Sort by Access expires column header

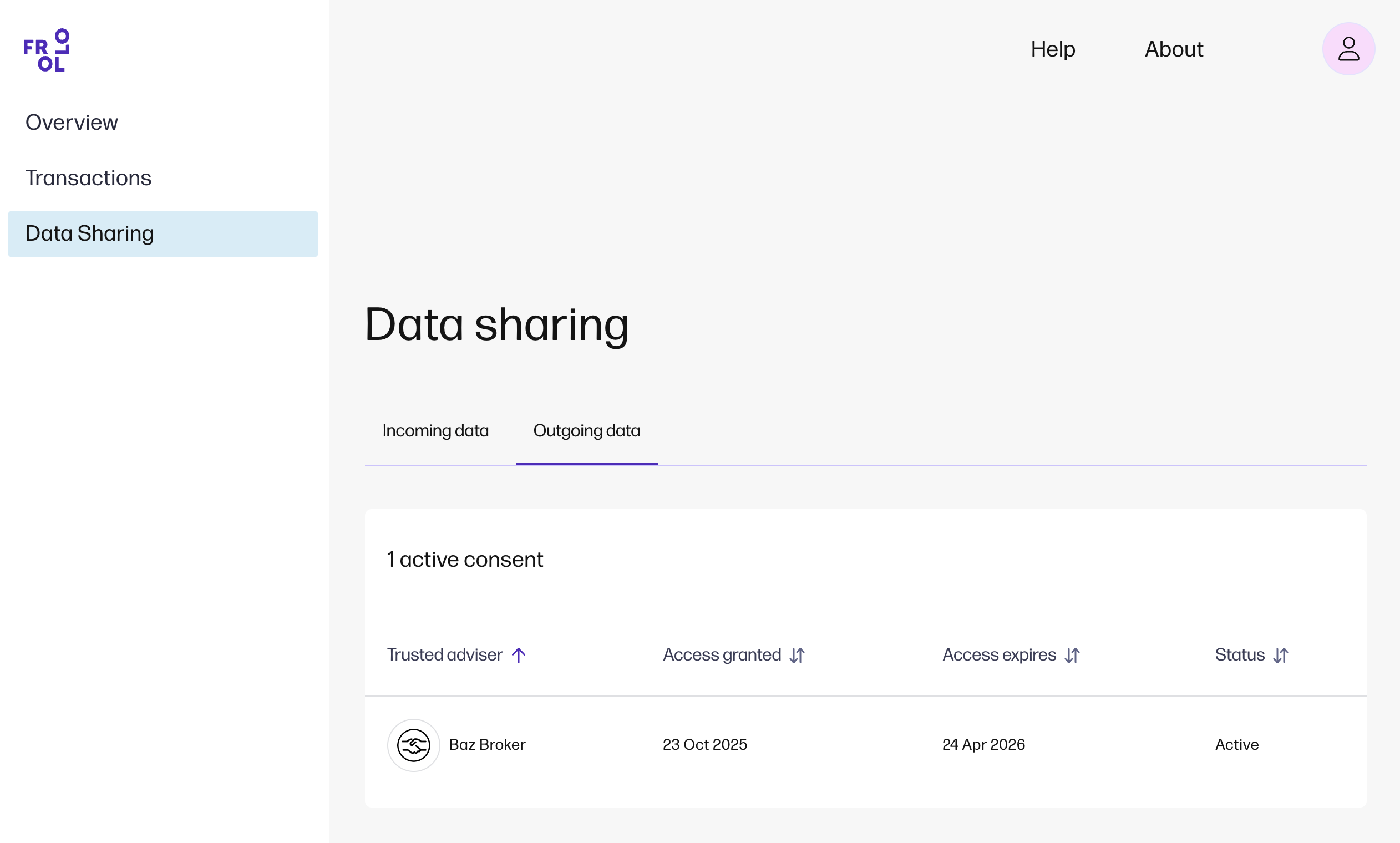coord(999,655)
